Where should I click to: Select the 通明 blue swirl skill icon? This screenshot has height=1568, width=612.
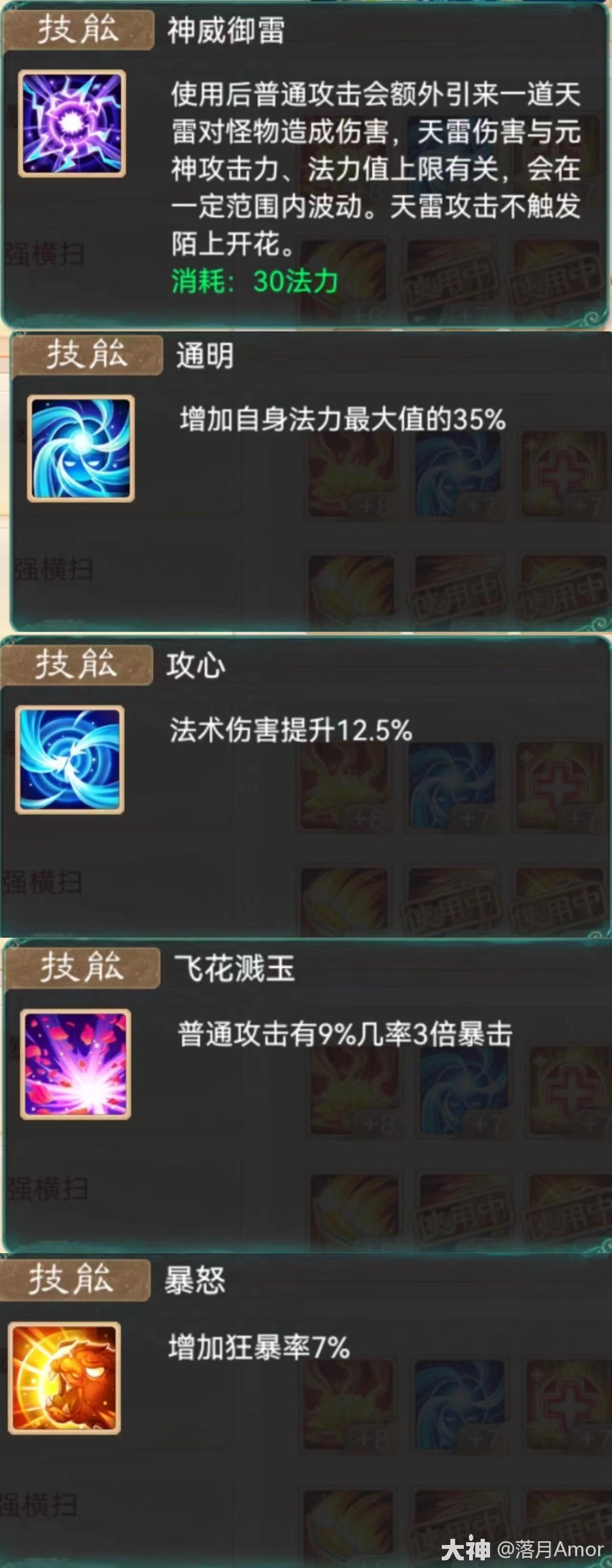81,449
